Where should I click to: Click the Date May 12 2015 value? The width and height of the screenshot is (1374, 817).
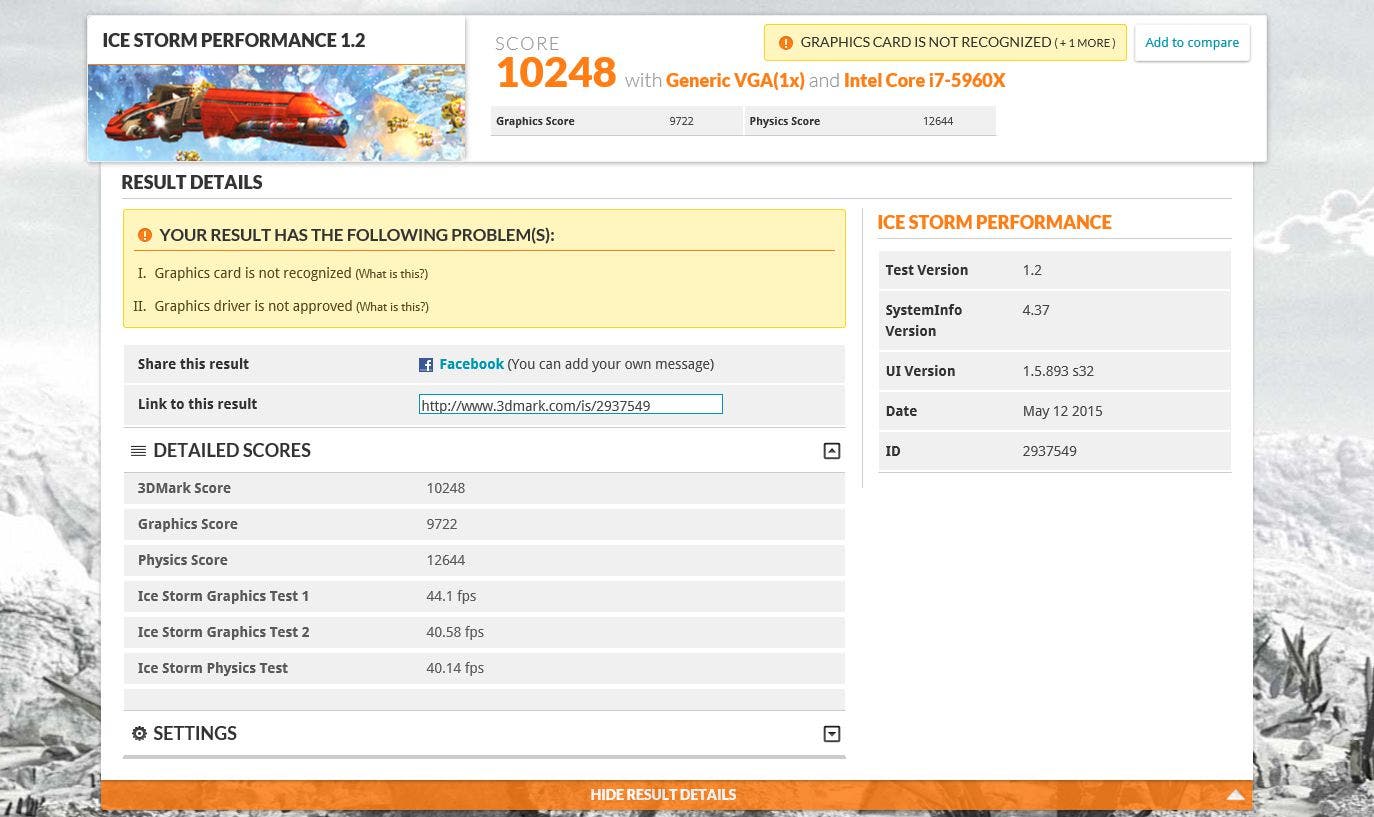pos(1062,411)
